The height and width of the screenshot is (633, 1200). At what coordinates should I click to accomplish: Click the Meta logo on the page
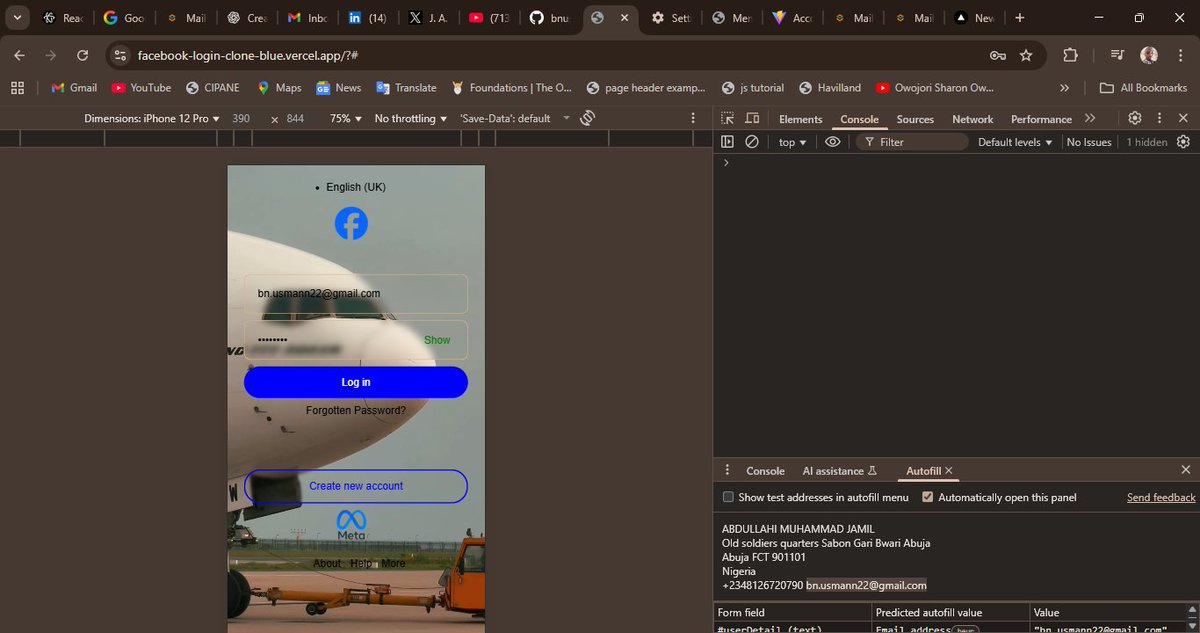pos(351,525)
